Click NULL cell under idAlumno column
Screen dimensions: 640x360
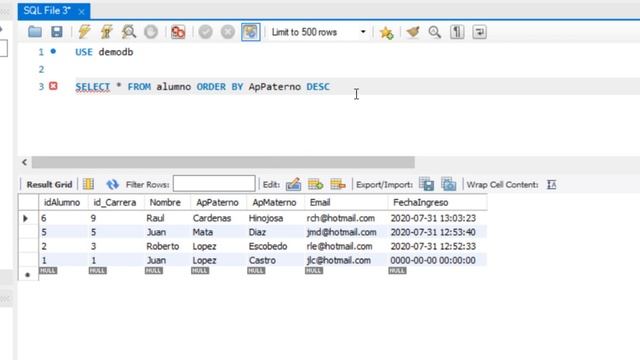coord(48,271)
